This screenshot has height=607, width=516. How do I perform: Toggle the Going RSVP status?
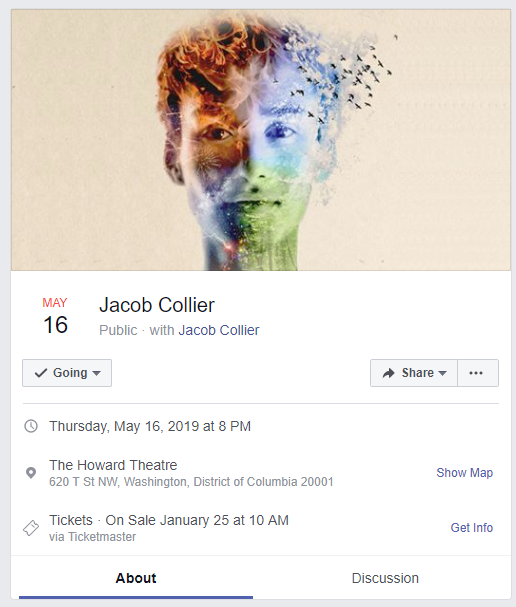click(x=67, y=373)
